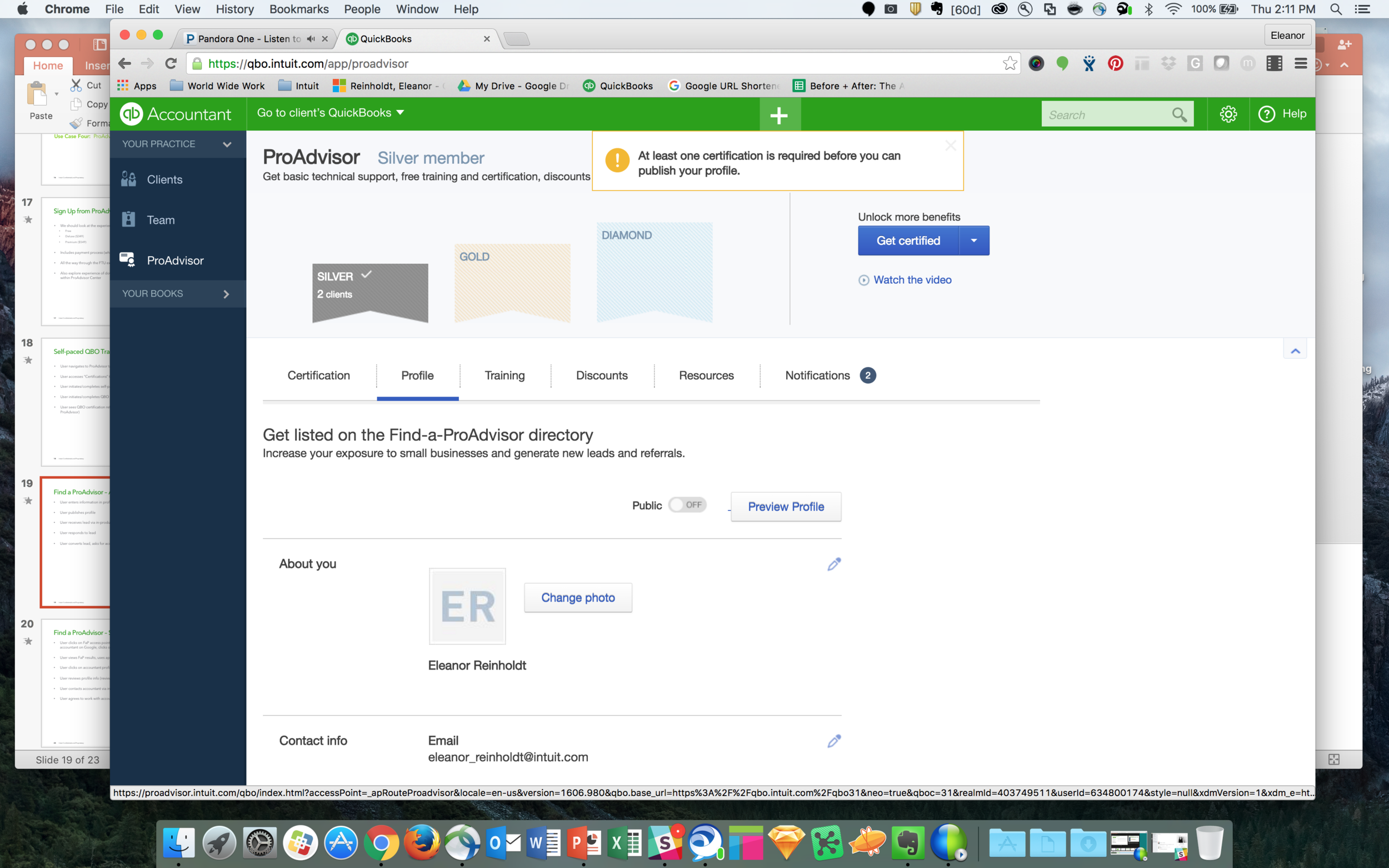This screenshot has height=868, width=1389.
Task: Open the My Drive bookmark
Action: [x=513, y=86]
